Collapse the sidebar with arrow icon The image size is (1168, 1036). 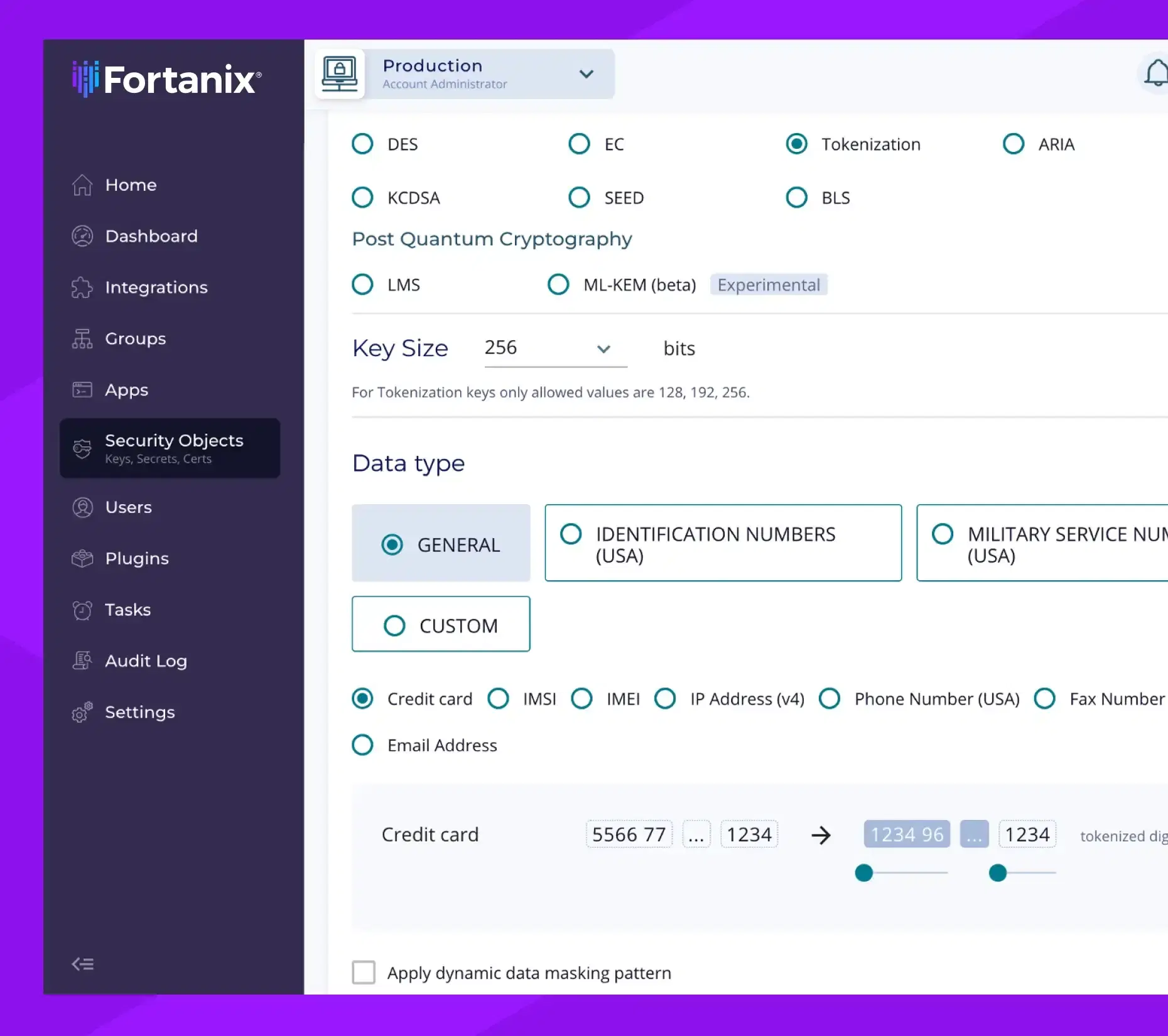pyautogui.click(x=83, y=964)
